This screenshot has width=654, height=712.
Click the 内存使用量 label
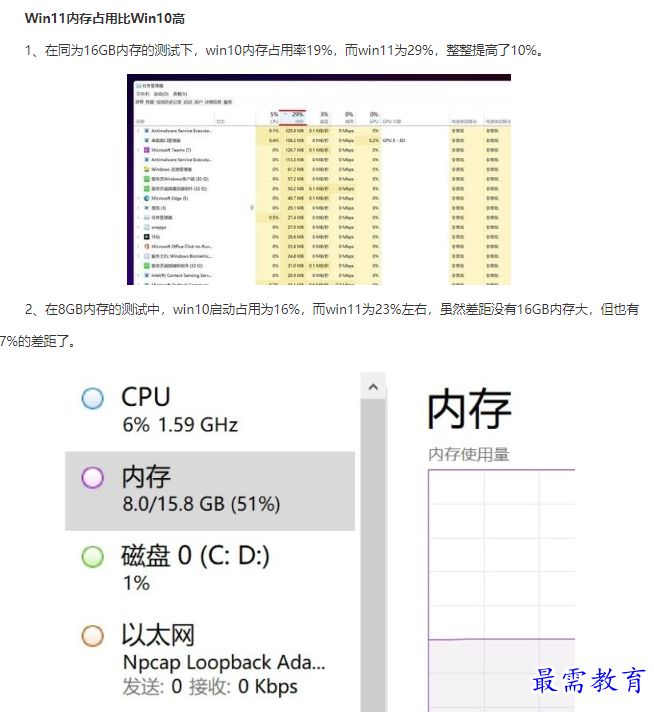[469, 454]
